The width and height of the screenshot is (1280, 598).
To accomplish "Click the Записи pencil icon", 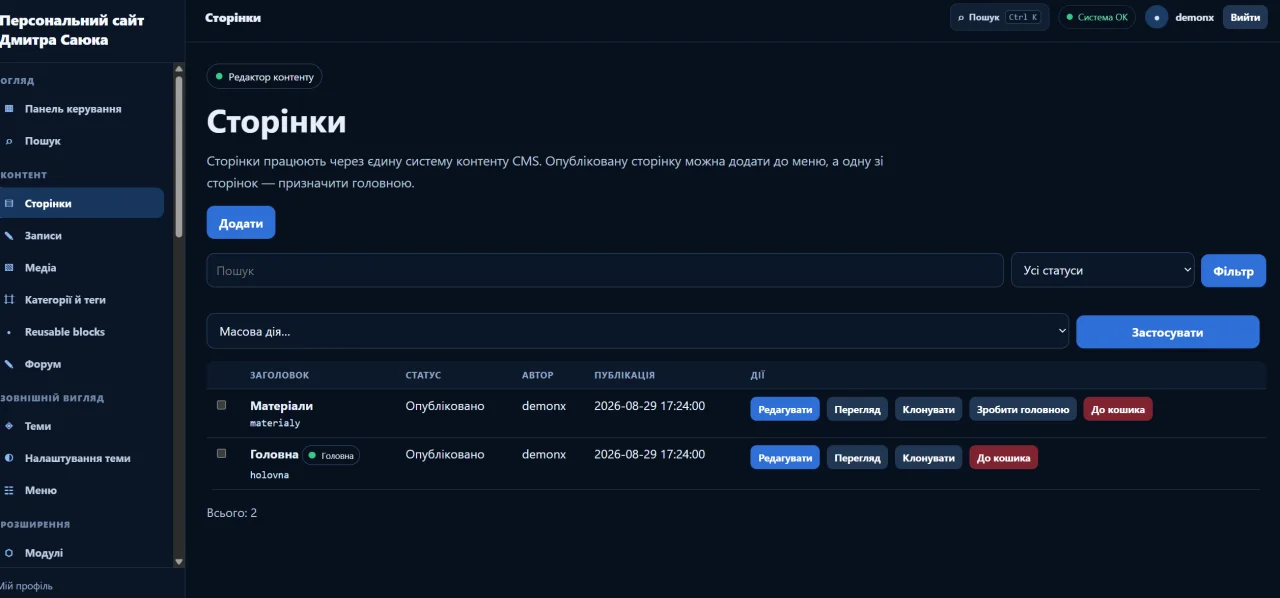I will 9,236.
